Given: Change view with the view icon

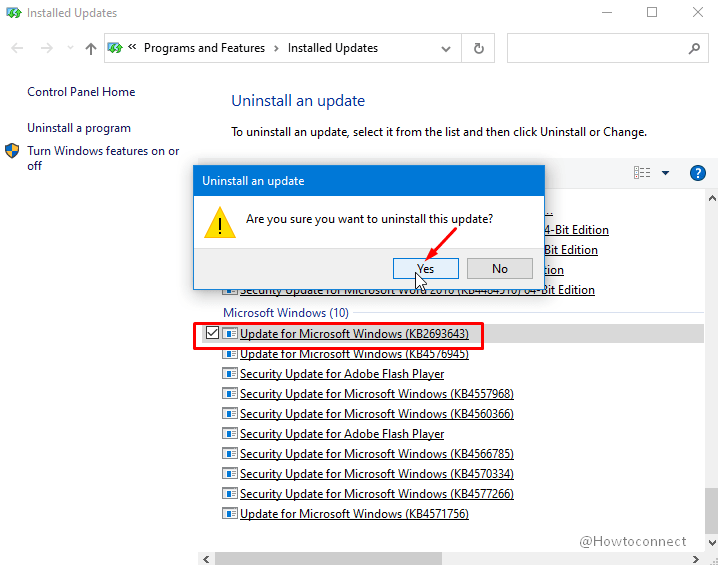Looking at the screenshot, I should coord(642,173).
